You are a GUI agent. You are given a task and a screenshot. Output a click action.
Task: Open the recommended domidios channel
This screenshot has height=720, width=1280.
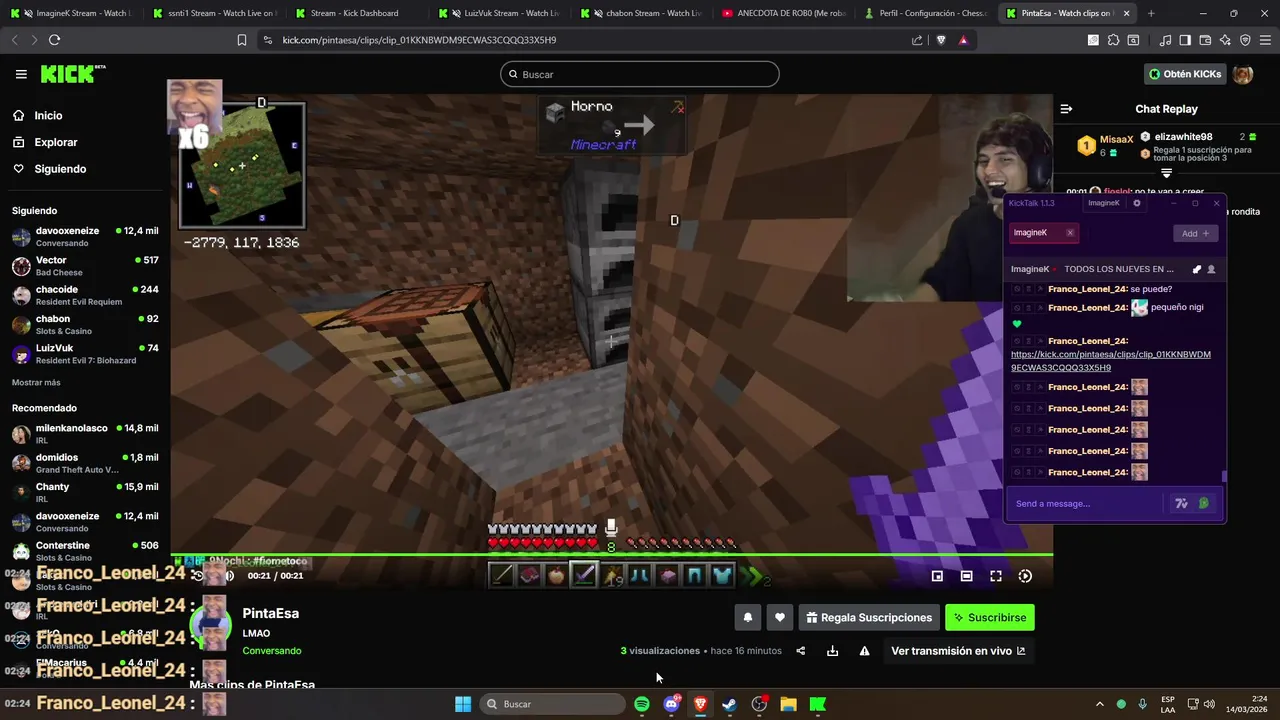(x=85, y=463)
